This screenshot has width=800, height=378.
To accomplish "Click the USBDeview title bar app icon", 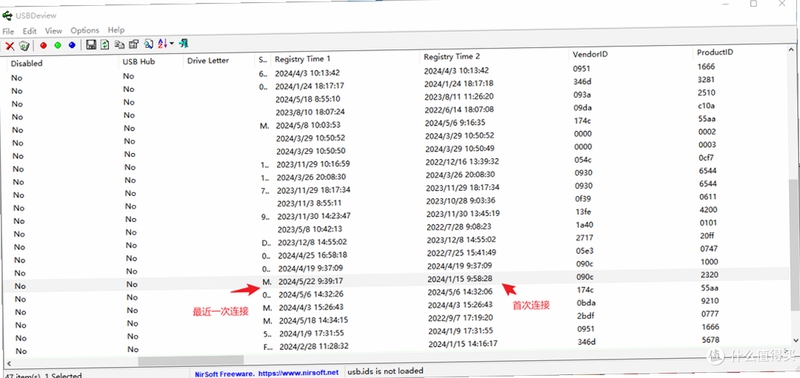I will [x=7, y=15].
